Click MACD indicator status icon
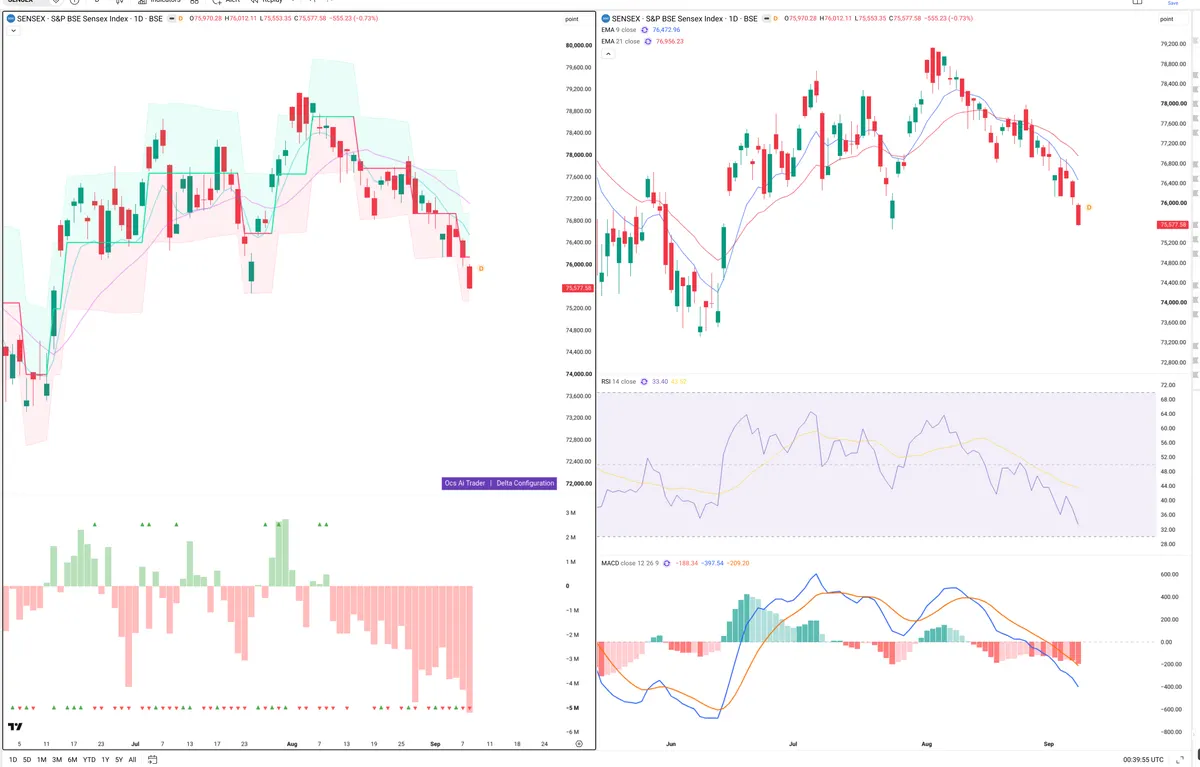Viewport: 1200px width, 767px height. (666, 563)
